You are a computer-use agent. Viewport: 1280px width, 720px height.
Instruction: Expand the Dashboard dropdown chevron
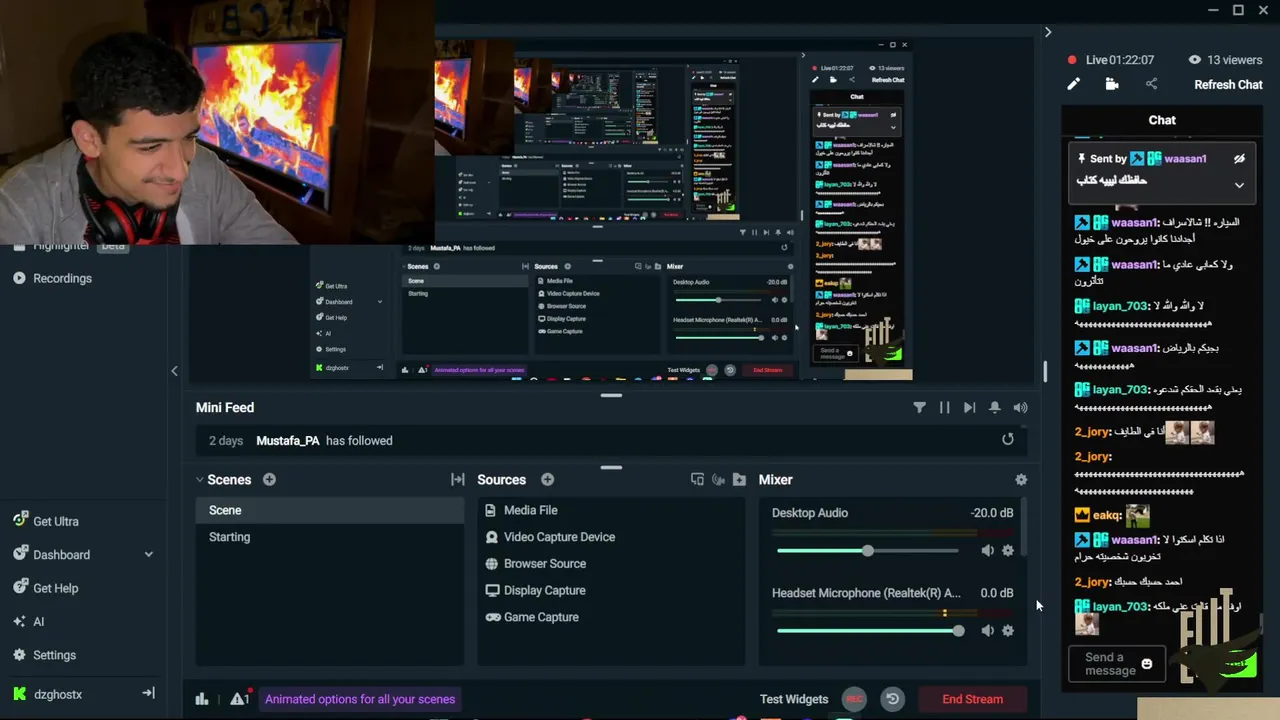tap(149, 555)
